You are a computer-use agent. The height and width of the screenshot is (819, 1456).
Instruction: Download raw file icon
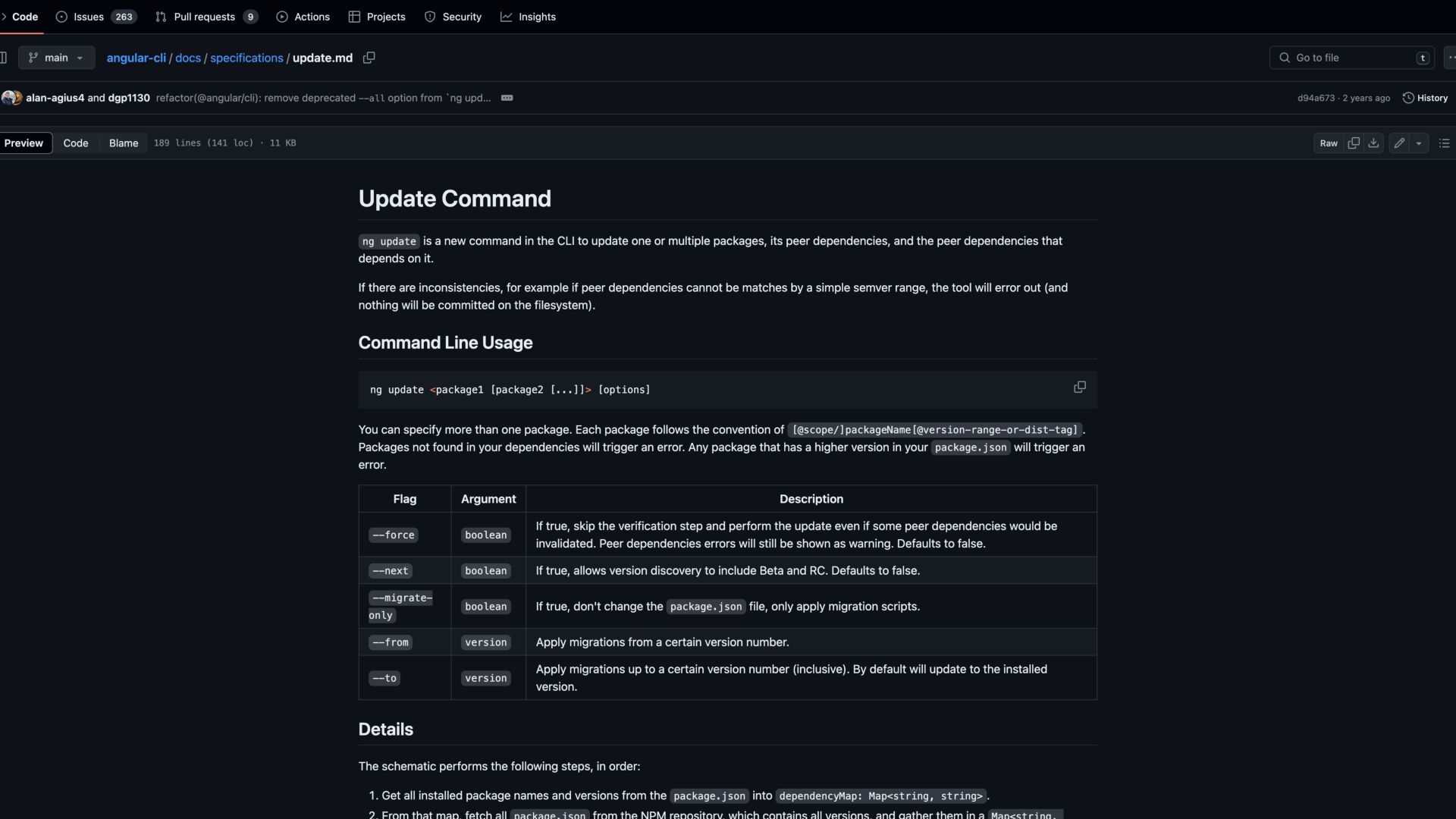tap(1373, 143)
